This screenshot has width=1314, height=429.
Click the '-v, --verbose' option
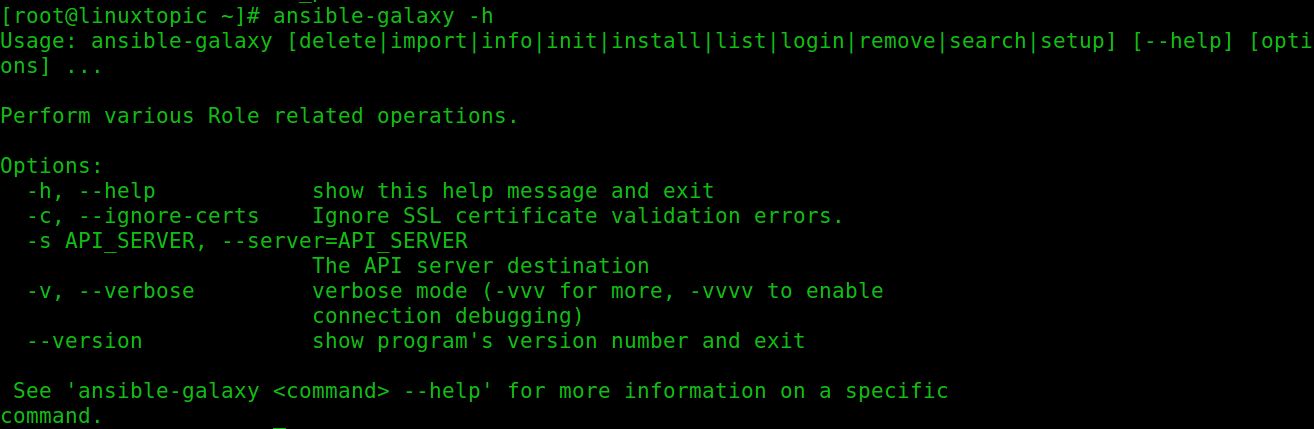click(x=111, y=291)
